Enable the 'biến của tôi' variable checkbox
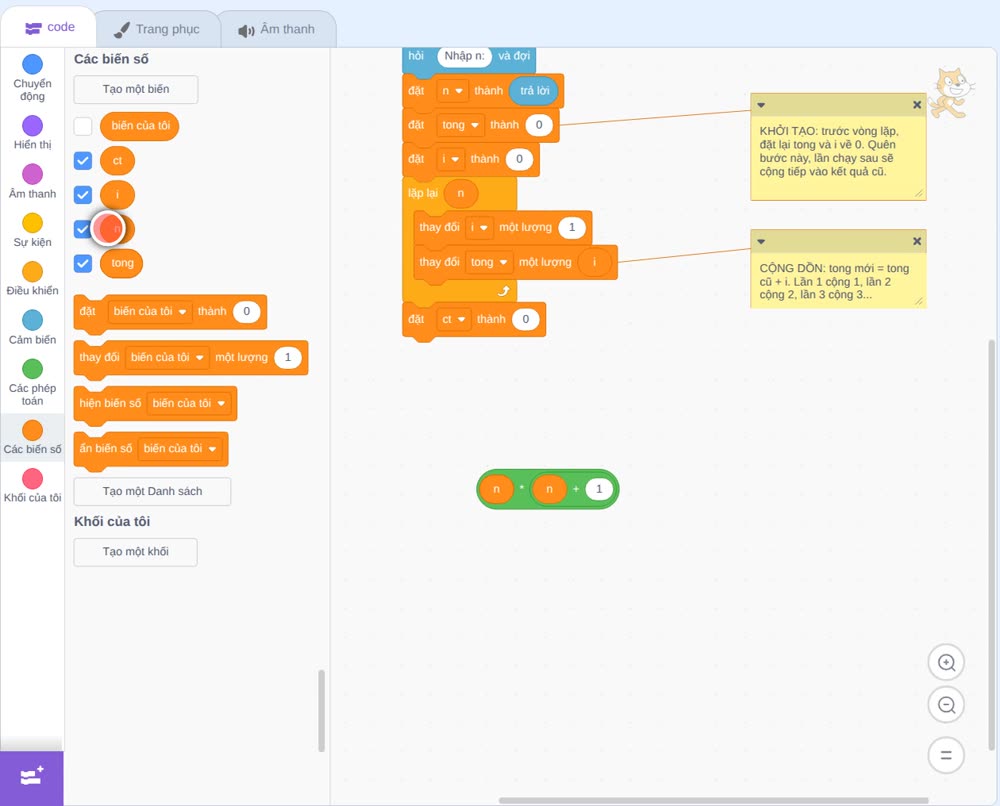 (x=83, y=126)
